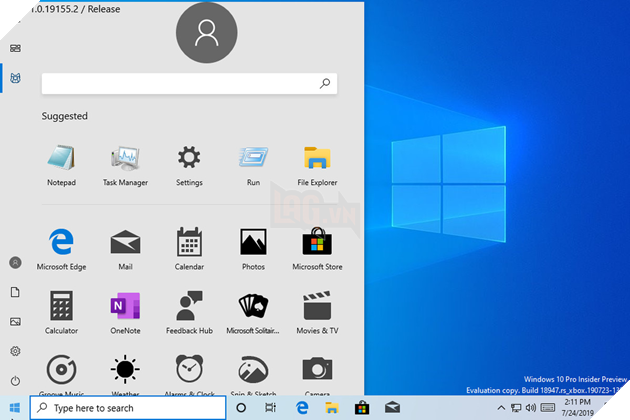Viewport: 630px width, 420px height.
Task: Open Notepad from Suggested apps
Action: tap(61, 165)
